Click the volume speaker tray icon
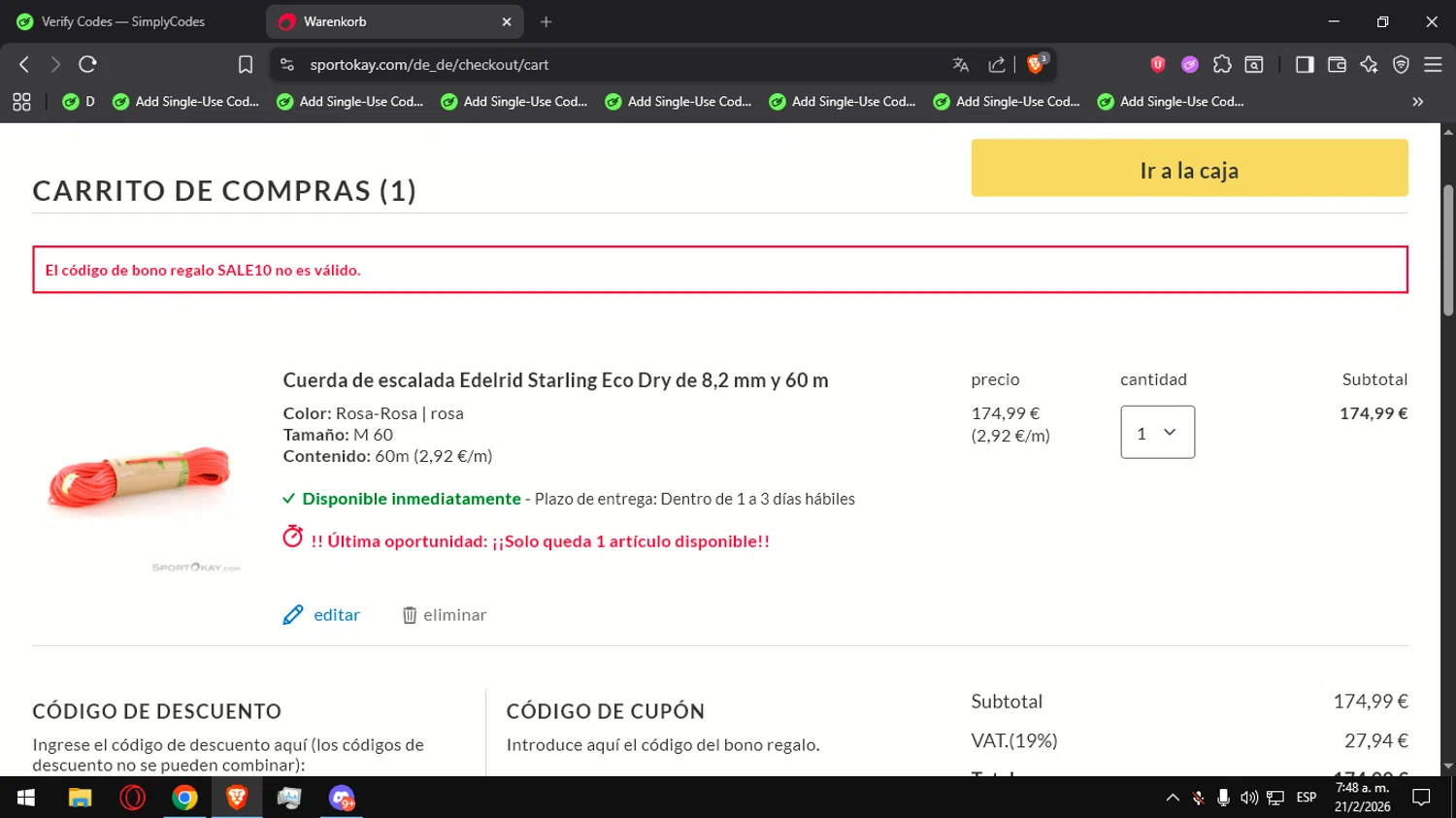Viewport: 1456px width, 818px height. [1249, 798]
